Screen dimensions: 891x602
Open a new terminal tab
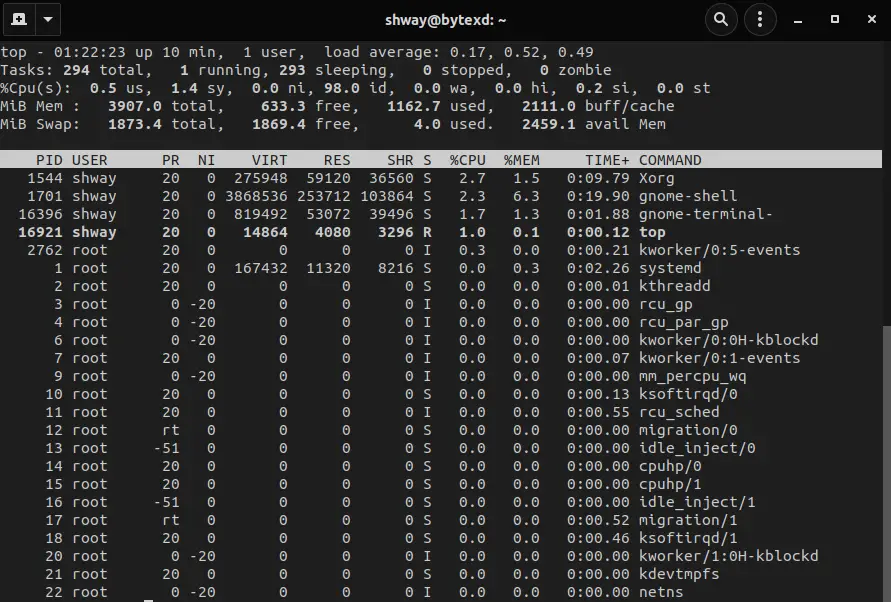(19, 19)
